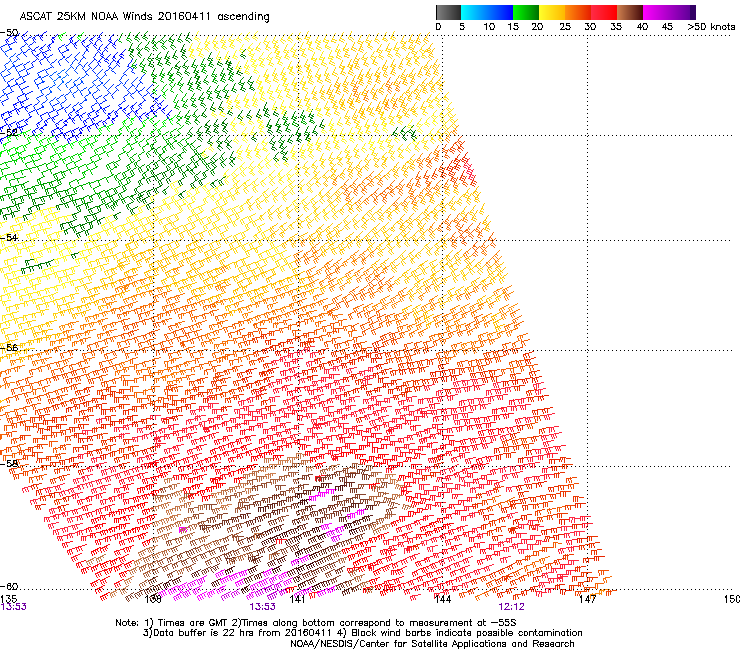This screenshot has width=740, height=650.
Task: Click the brown 35-40 knots legend swatch
Action: point(630,12)
